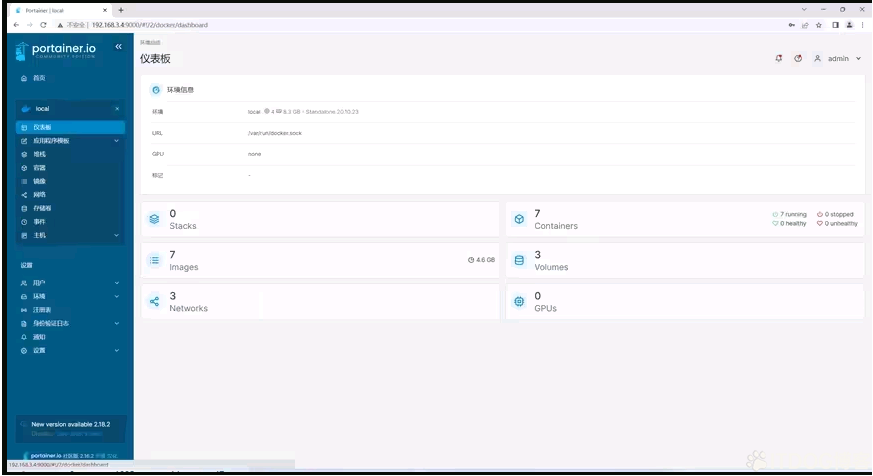873x476 pixels.
Task: Open the Stacks card
Action: point(320,219)
